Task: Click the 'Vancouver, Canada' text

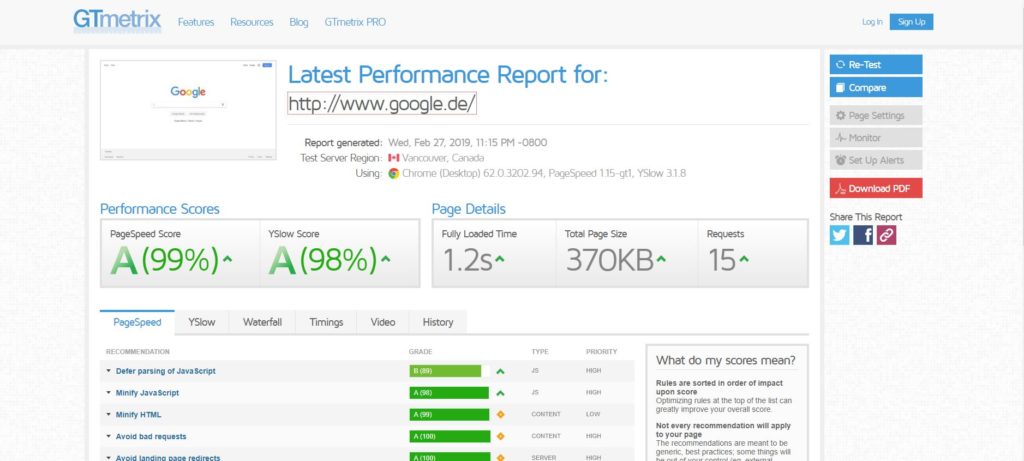Action: (x=443, y=158)
